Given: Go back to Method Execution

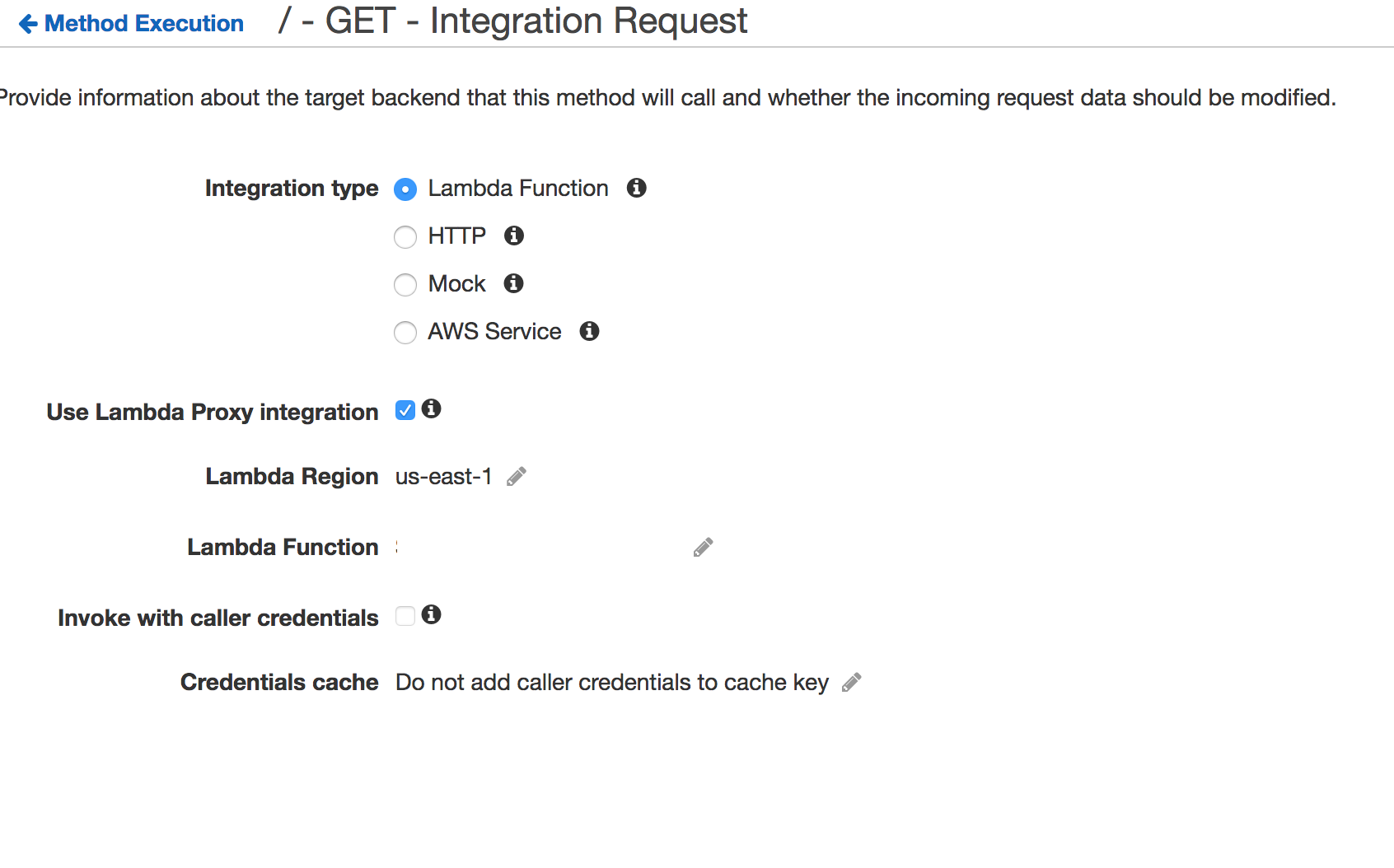Looking at the screenshot, I should click(144, 24).
